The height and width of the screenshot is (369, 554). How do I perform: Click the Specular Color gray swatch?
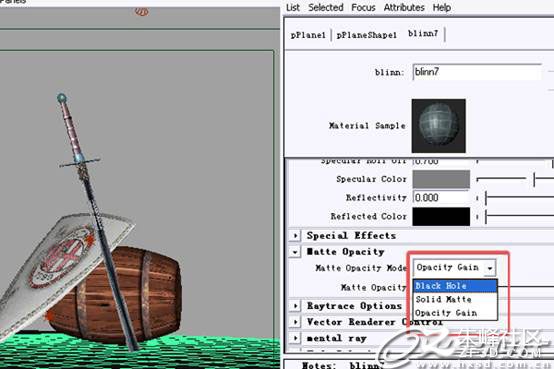click(x=441, y=179)
